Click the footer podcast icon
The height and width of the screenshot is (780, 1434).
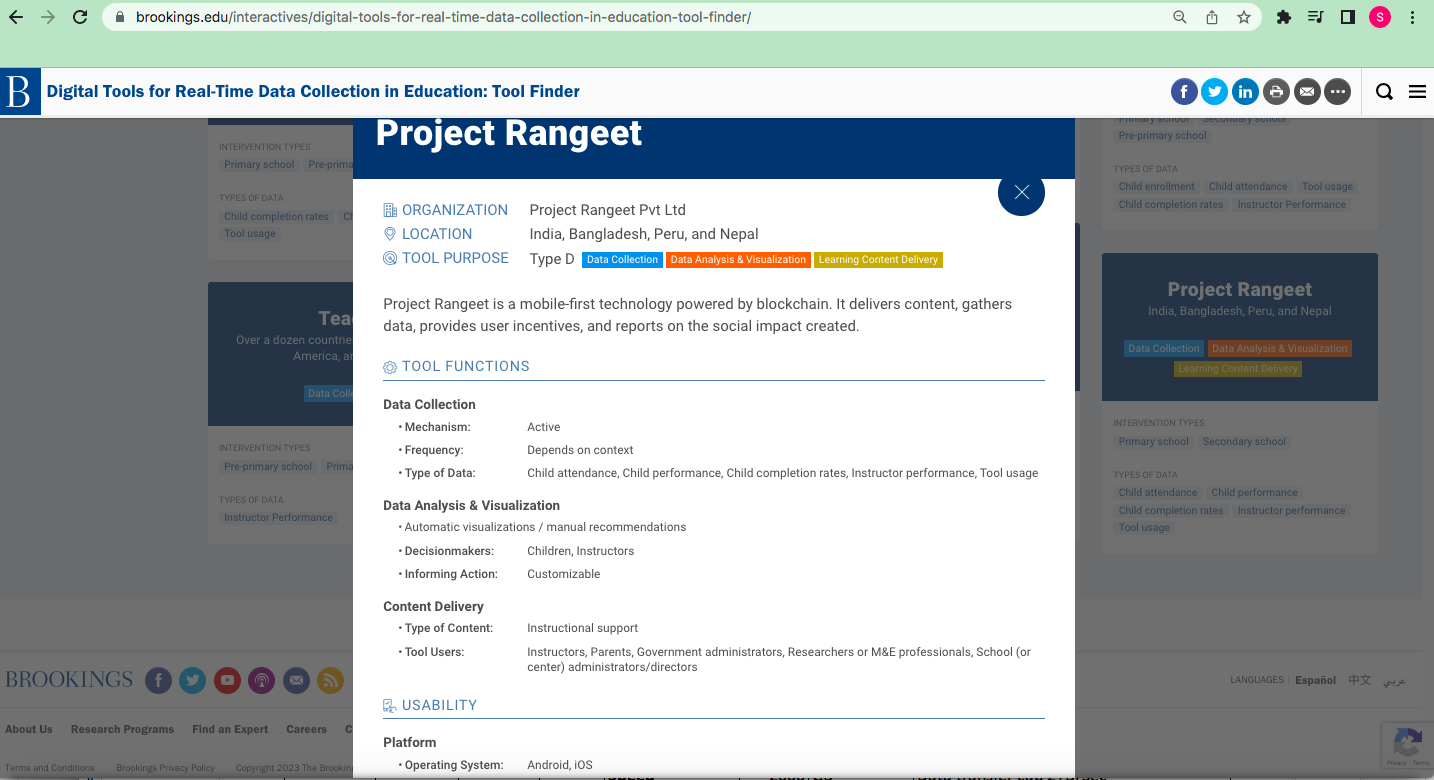click(x=261, y=681)
